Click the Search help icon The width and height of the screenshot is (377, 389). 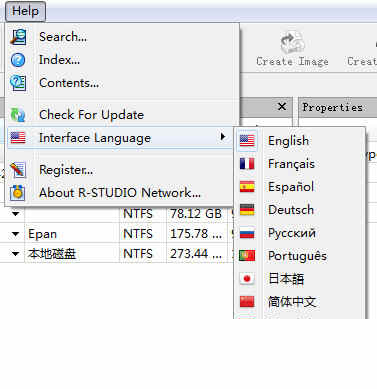pos(18,37)
